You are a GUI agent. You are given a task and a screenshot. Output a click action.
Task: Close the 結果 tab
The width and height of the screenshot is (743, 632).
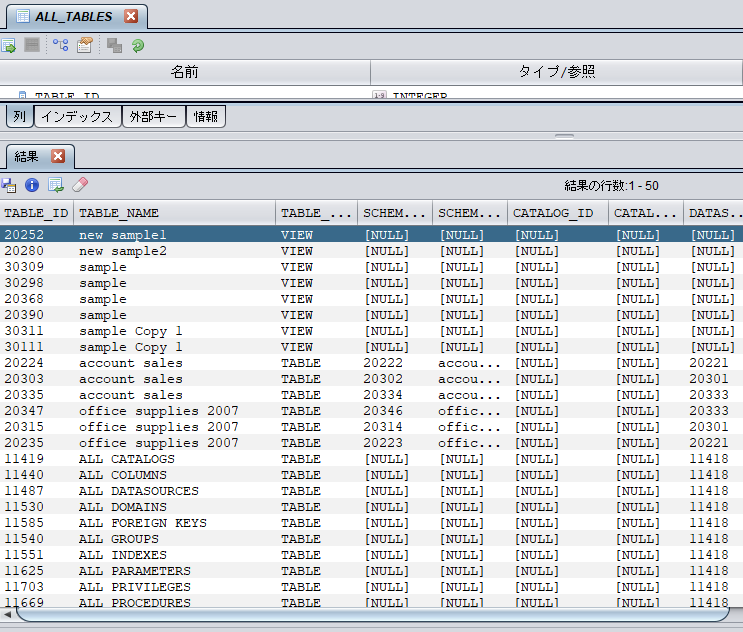tap(58, 156)
